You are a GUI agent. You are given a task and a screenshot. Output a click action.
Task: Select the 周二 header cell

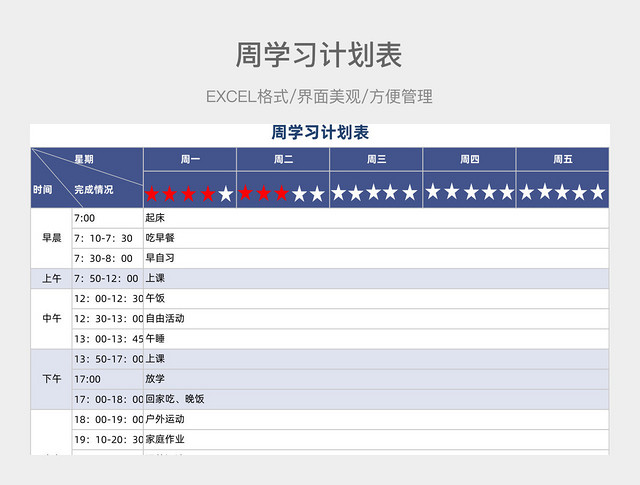(283, 159)
